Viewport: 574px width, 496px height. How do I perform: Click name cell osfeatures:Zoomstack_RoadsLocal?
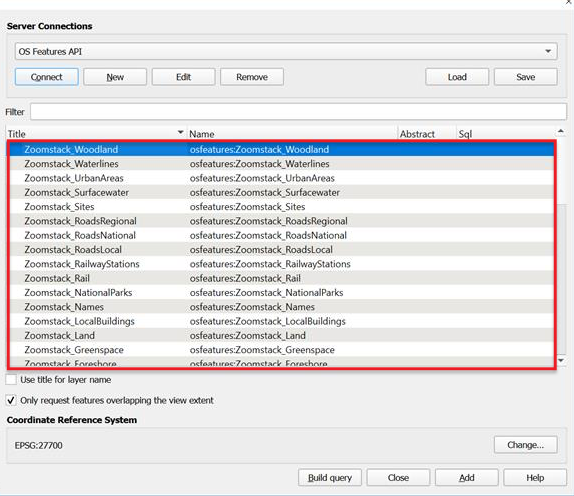(261, 249)
